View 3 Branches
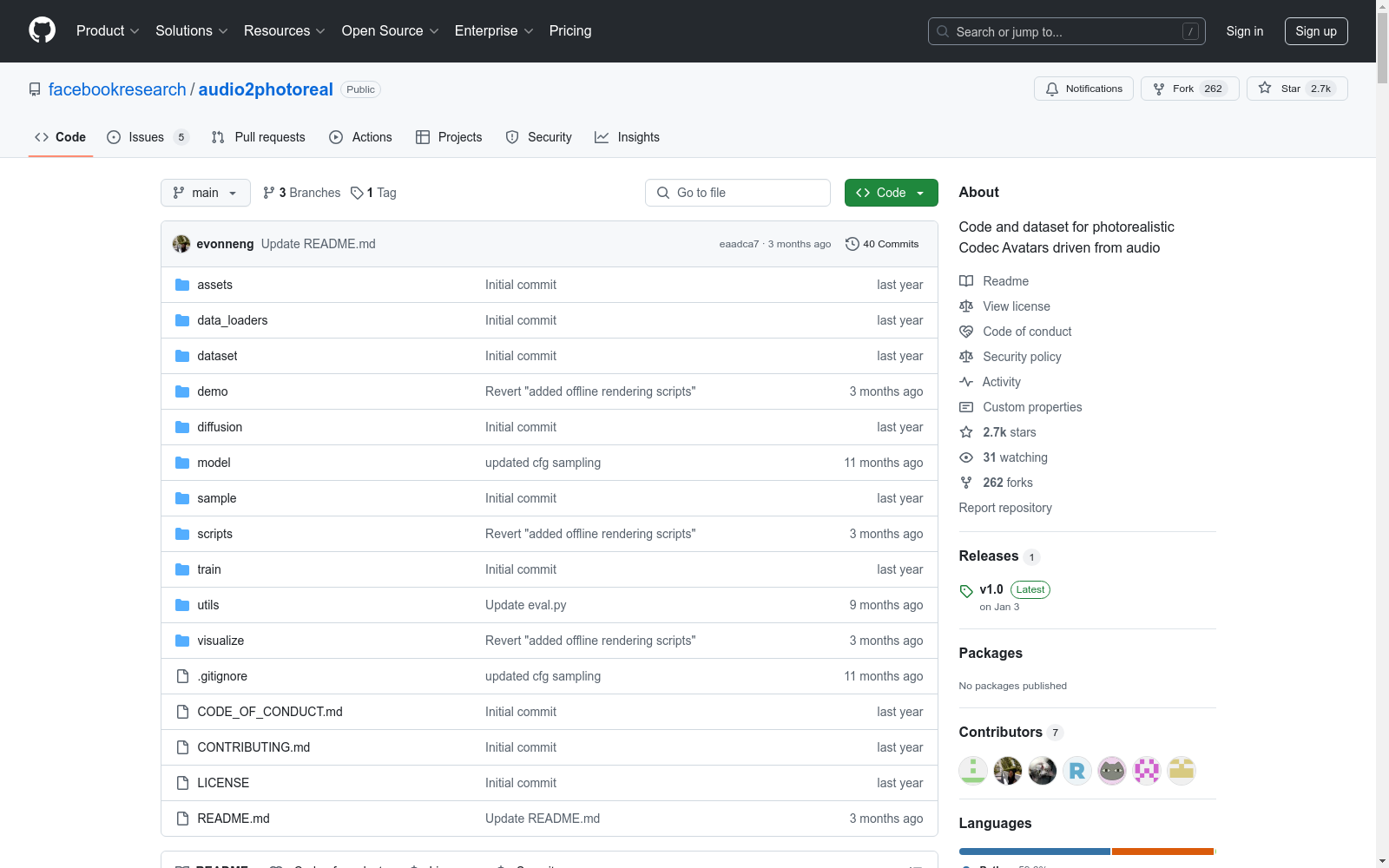The height and width of the screenshot is (868, 1389). tap(301, 193)
